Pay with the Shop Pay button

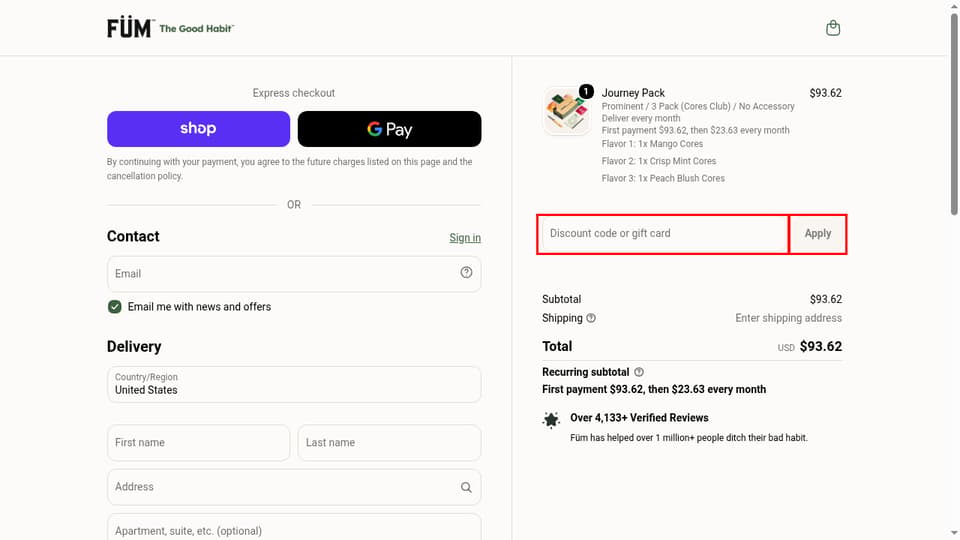point(198,129)
